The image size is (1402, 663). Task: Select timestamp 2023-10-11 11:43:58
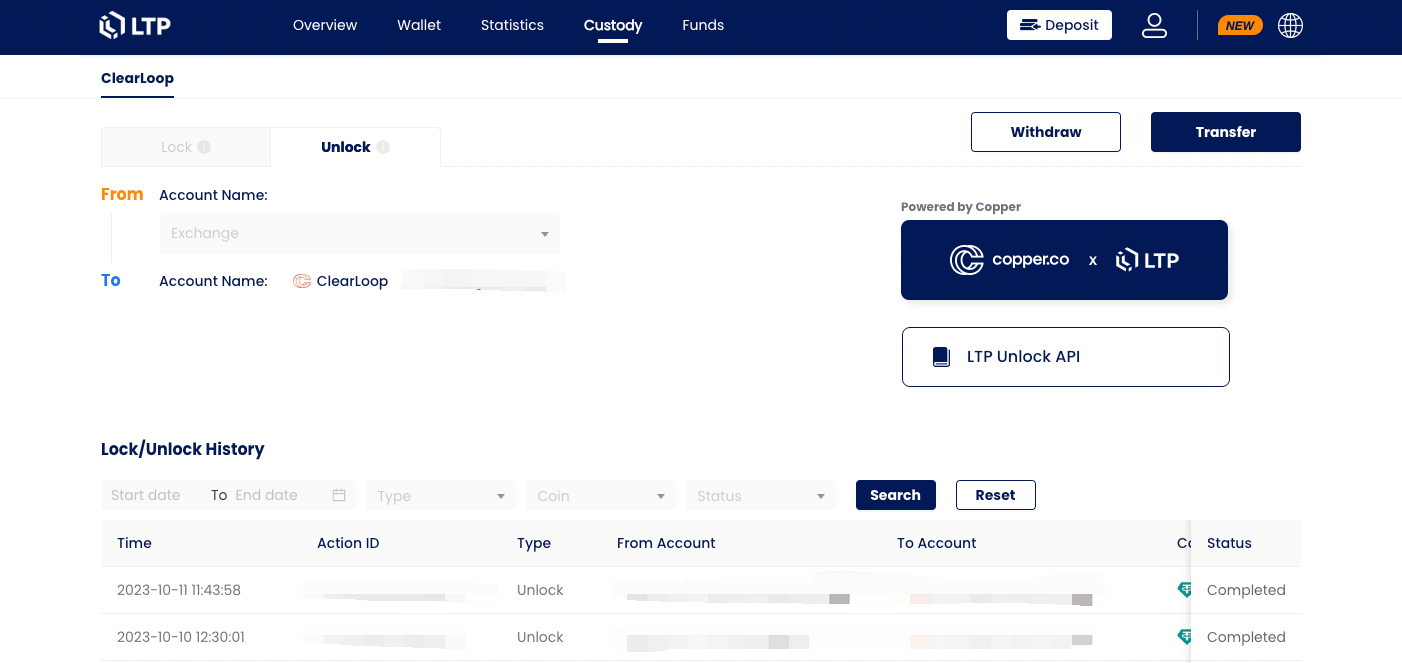click(x=179, y=590)
